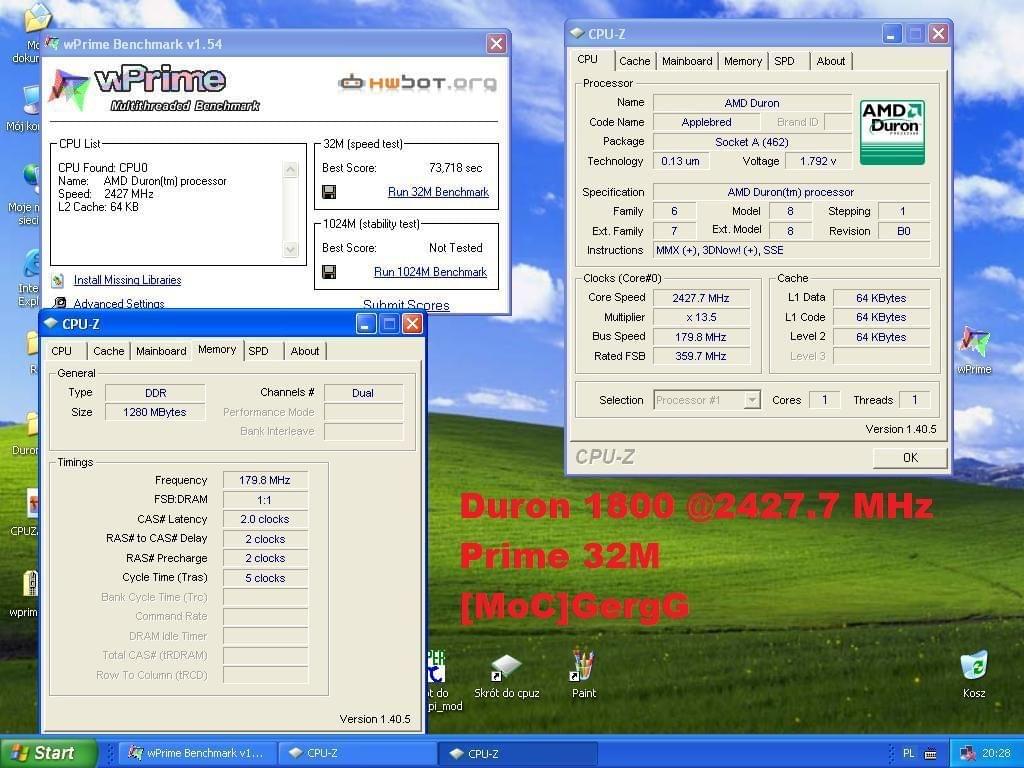The width and height of the screenshot is (1024, 768).
Task: Click the 32M Best Score 73,718 sec
Action: pos(455,168)
